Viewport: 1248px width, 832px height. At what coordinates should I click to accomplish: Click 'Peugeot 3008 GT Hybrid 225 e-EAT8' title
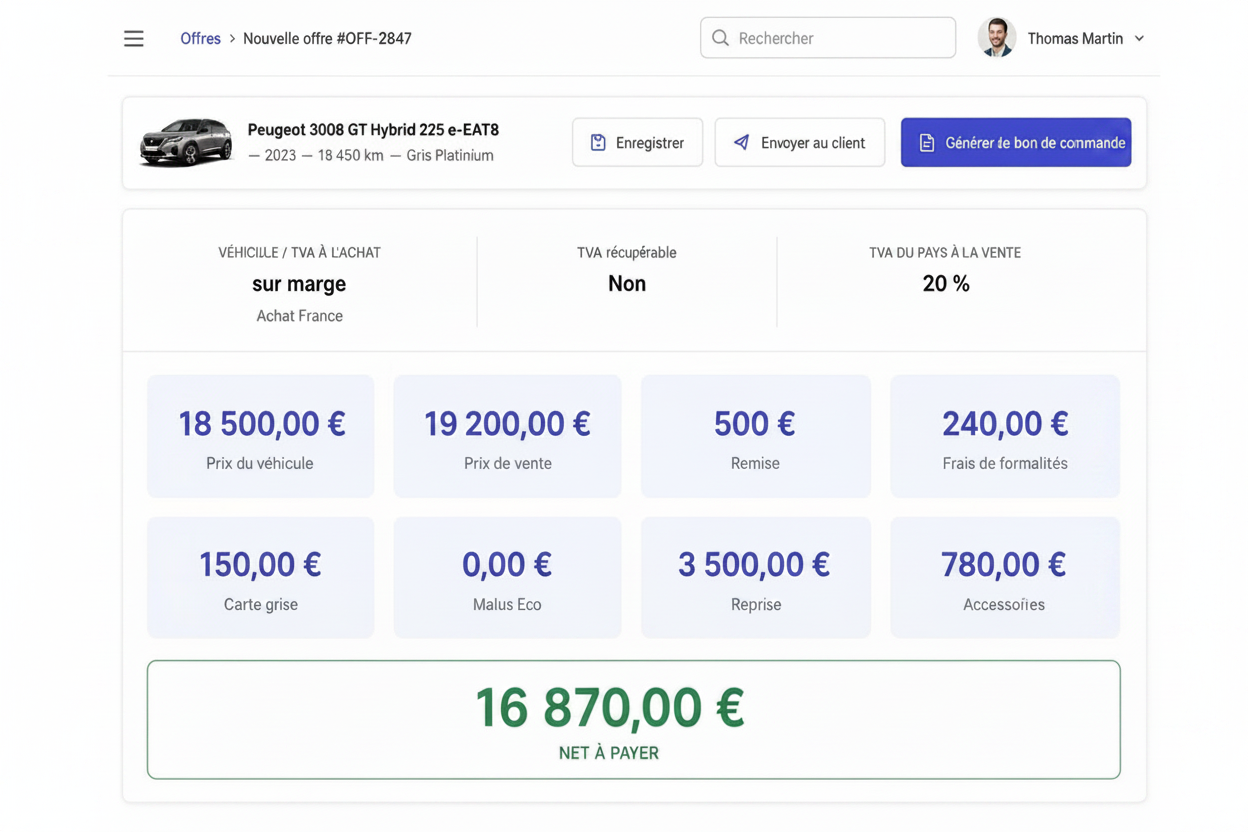point(373,130)
